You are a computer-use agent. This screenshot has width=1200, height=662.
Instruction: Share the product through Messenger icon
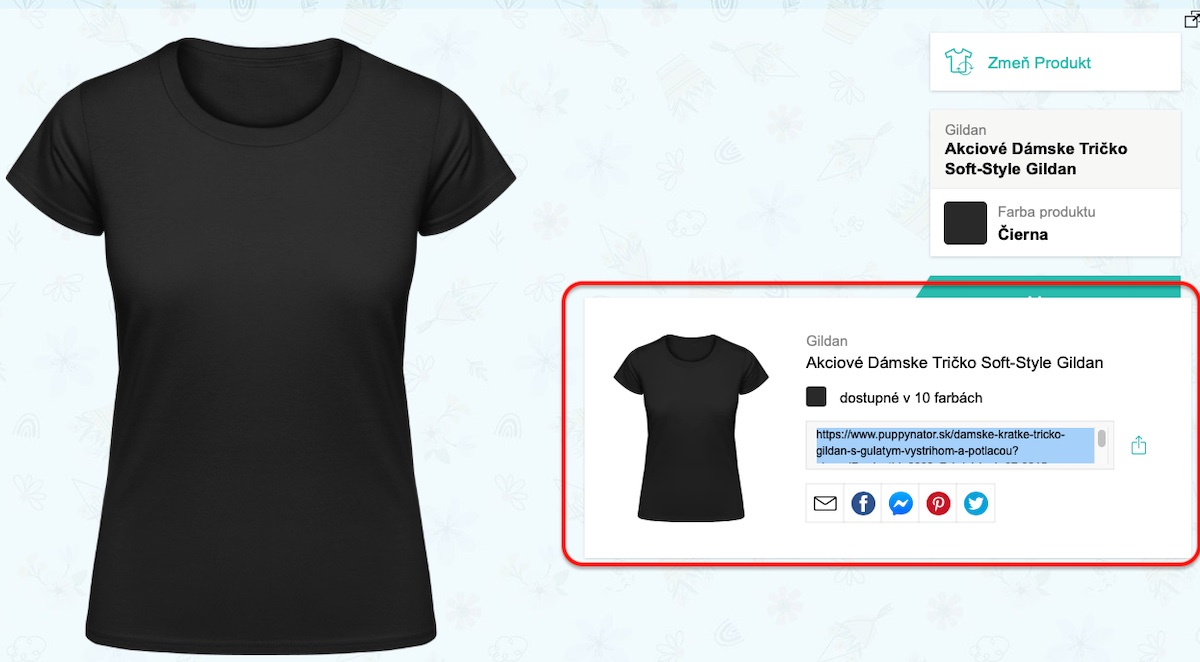click(x=900, y=504)
